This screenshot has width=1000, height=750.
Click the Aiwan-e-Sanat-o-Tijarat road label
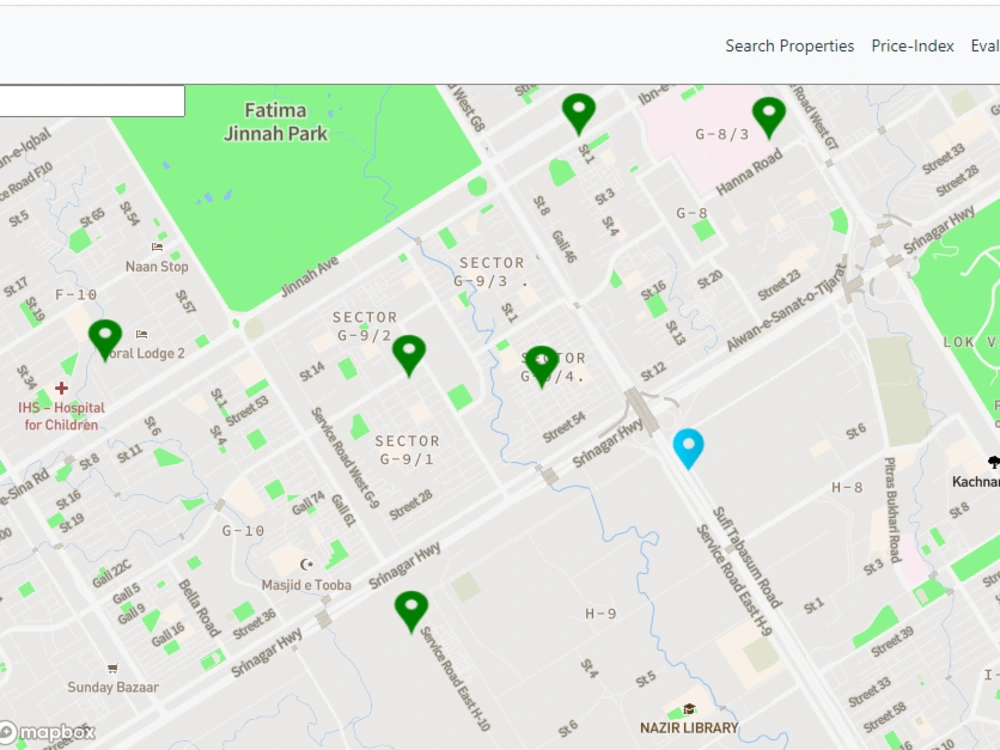click(x=786, y=307)
